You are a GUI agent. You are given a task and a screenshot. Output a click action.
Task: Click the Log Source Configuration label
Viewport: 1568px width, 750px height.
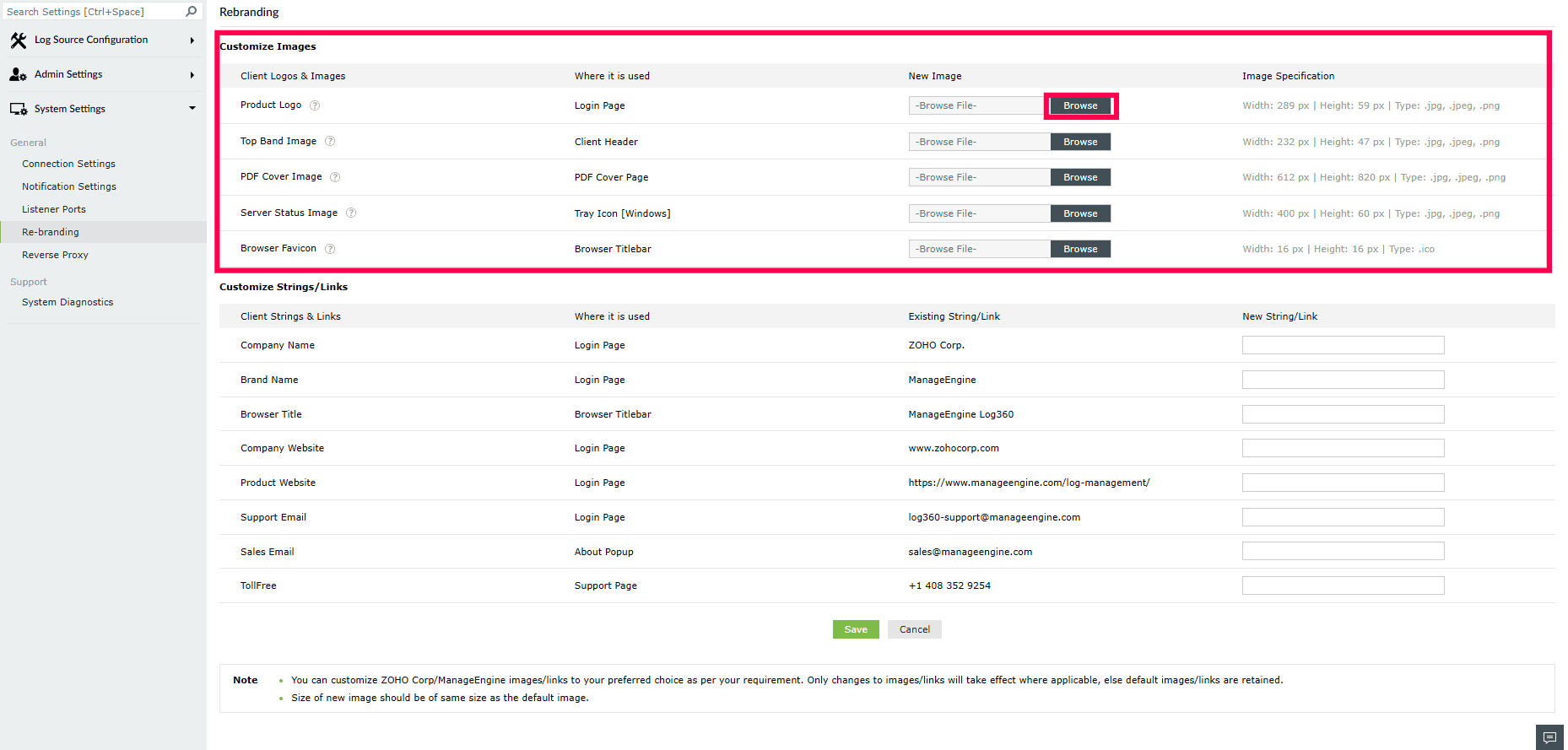click(91, 40)
